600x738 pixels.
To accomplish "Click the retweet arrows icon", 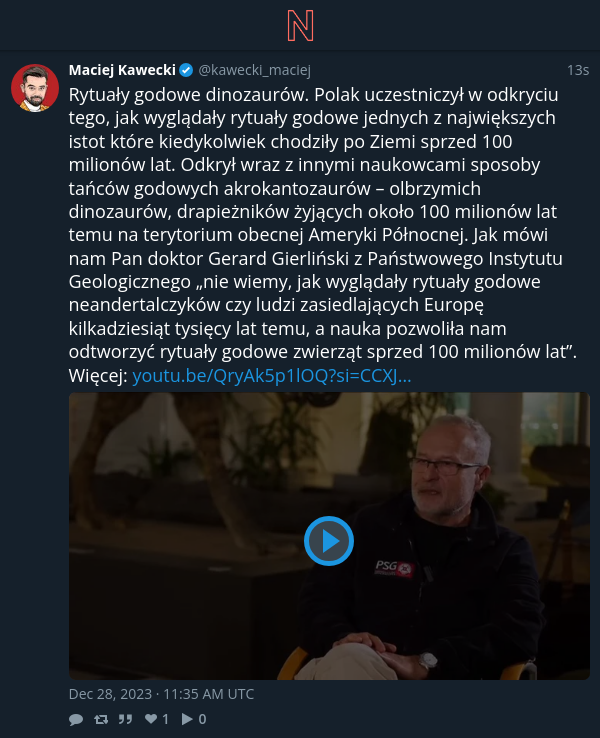I will (101, 719).
